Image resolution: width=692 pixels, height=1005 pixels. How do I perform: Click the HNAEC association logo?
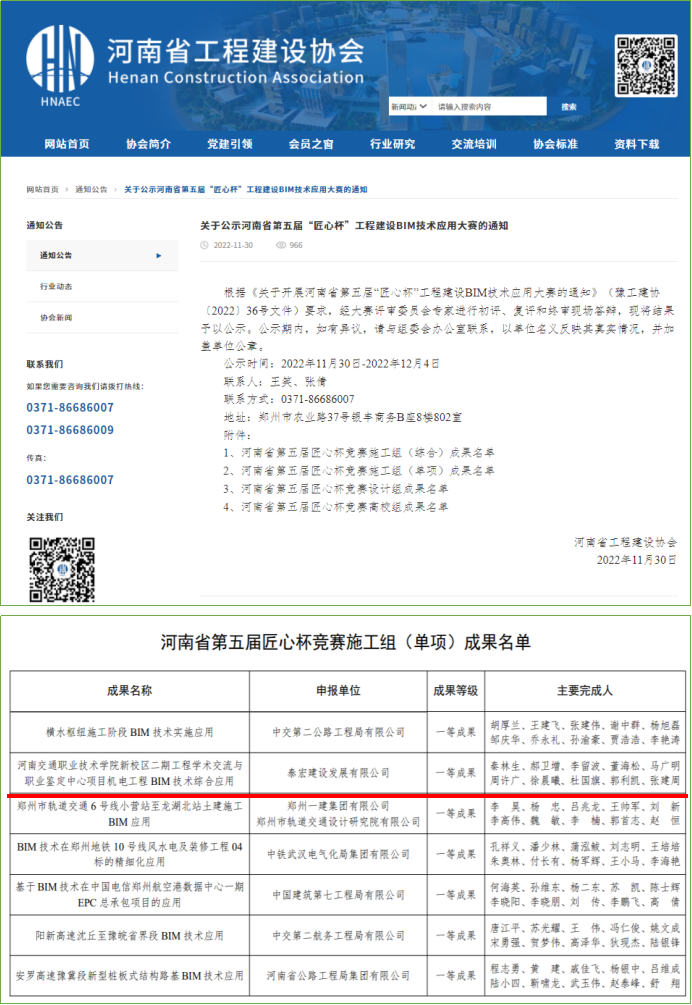pos(60,66)
